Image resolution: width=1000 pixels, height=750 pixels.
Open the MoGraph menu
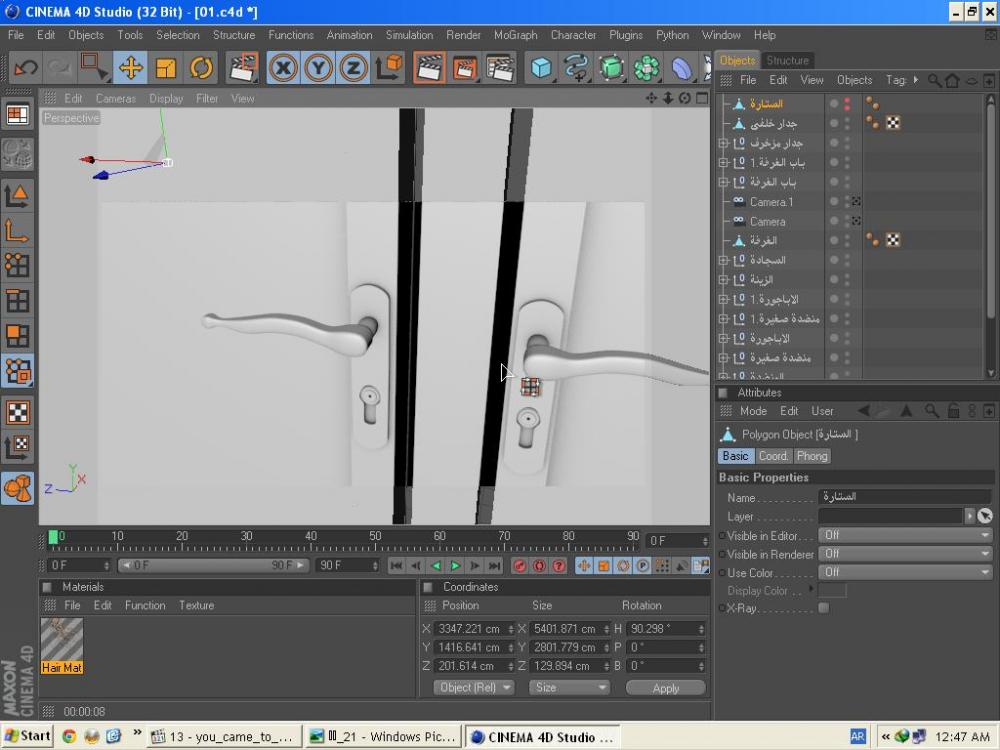tap(515, 35)
